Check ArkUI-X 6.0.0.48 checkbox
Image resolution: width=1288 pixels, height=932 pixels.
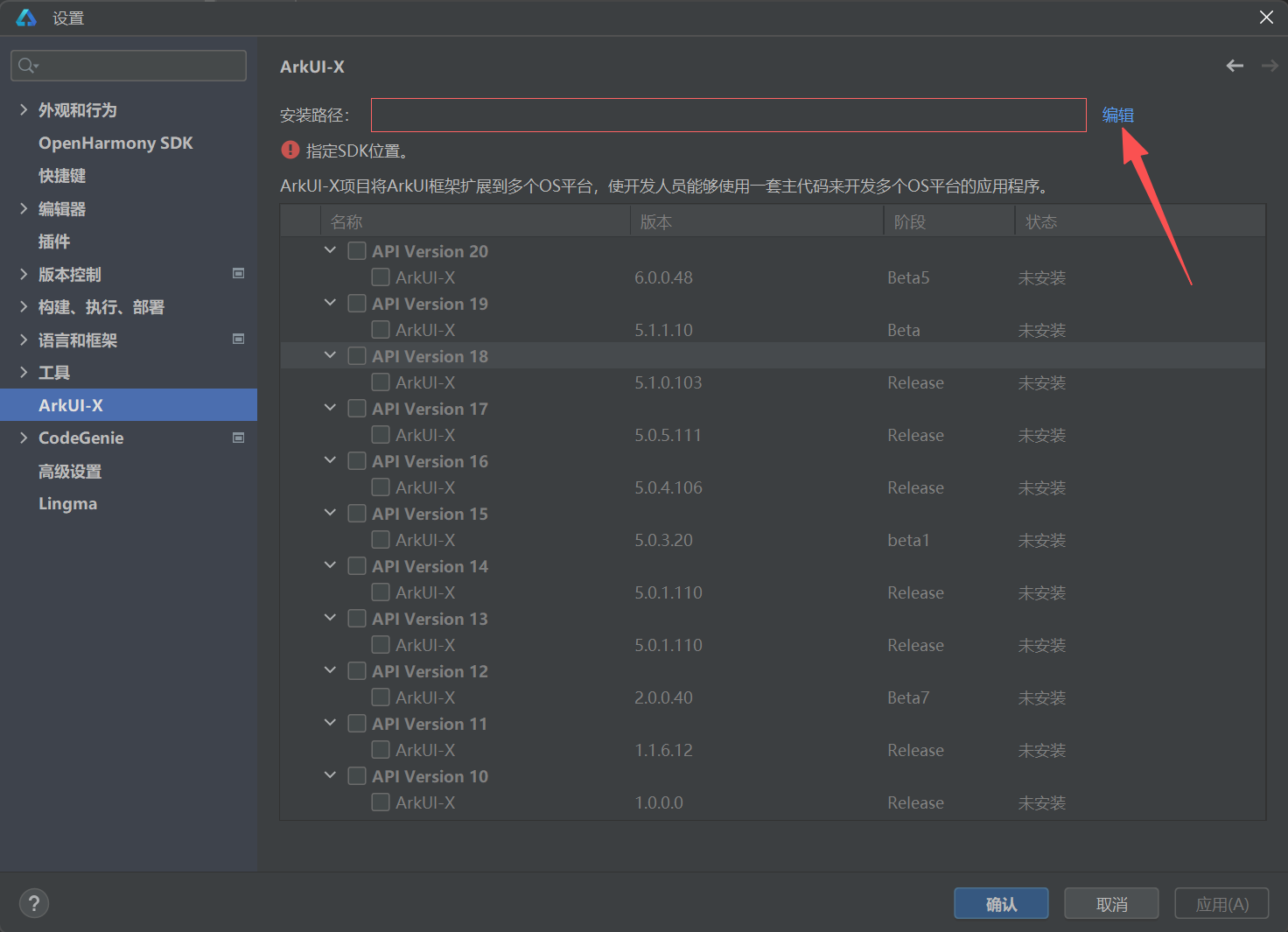(x=381, y=277)
